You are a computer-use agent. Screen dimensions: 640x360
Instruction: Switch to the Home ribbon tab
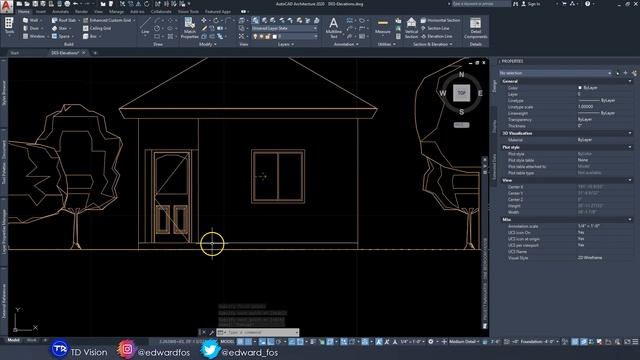pos(24,12)
